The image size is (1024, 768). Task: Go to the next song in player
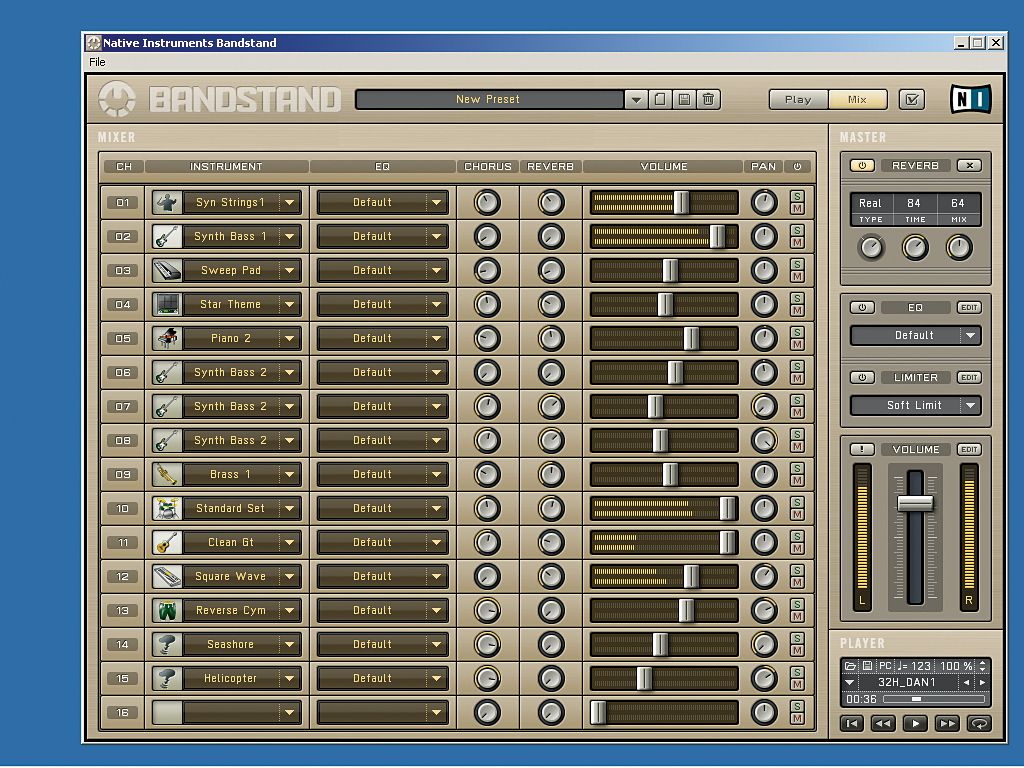[x=982, y=682]
